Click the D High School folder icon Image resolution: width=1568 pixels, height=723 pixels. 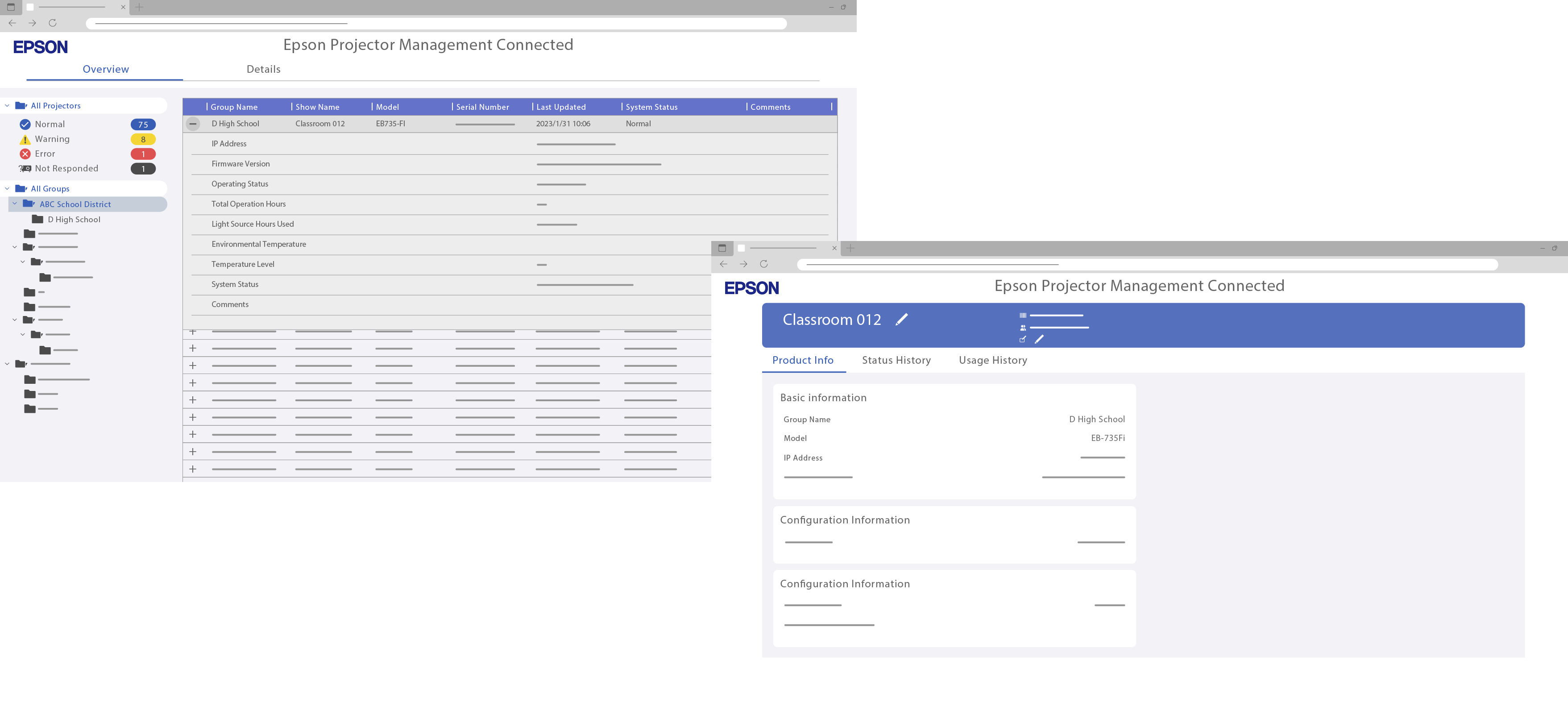tap(38, 219)
